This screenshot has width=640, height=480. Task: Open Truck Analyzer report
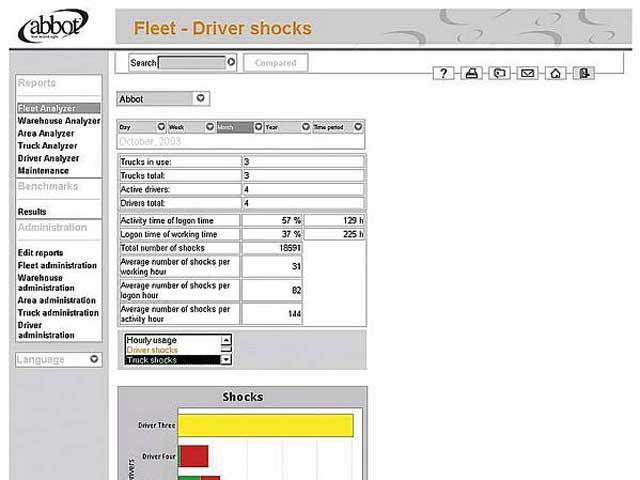click(x=48, y=146)
